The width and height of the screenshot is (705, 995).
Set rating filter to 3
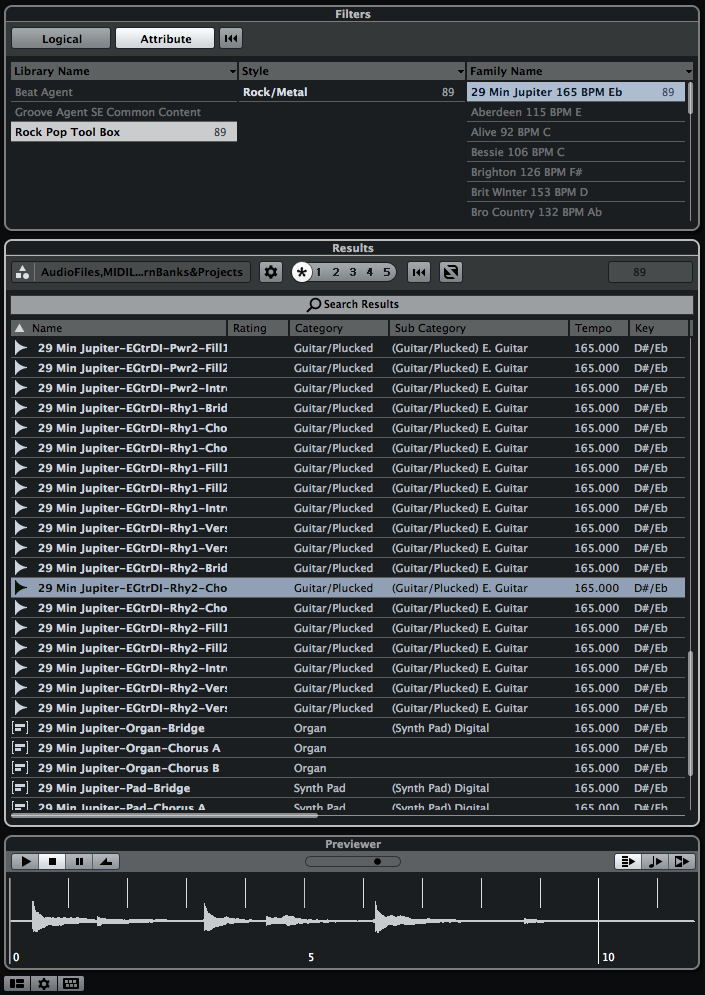[353, 272]
